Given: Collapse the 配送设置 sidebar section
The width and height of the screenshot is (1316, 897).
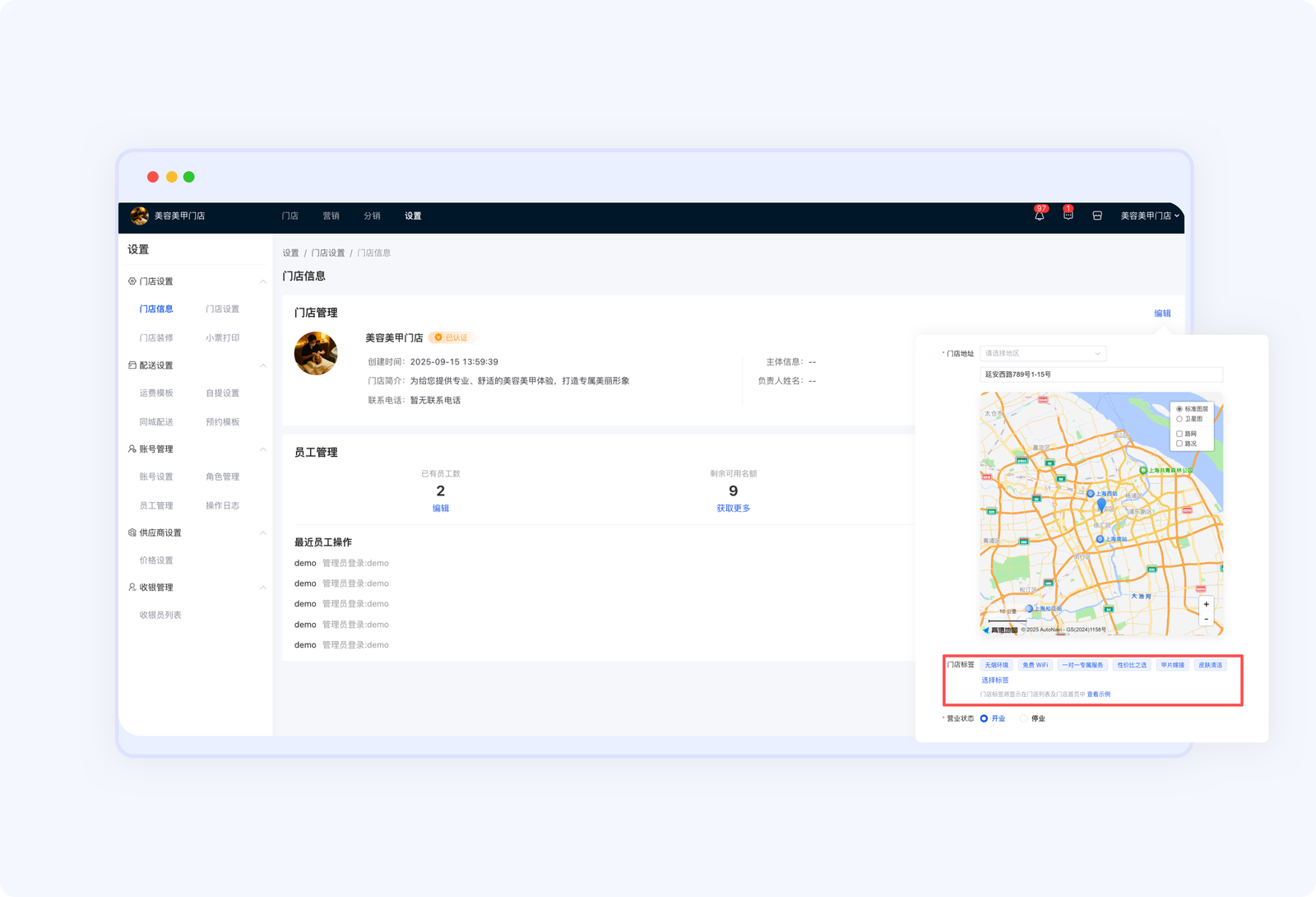Looking at the screenshot, I should tap(262, 365).
